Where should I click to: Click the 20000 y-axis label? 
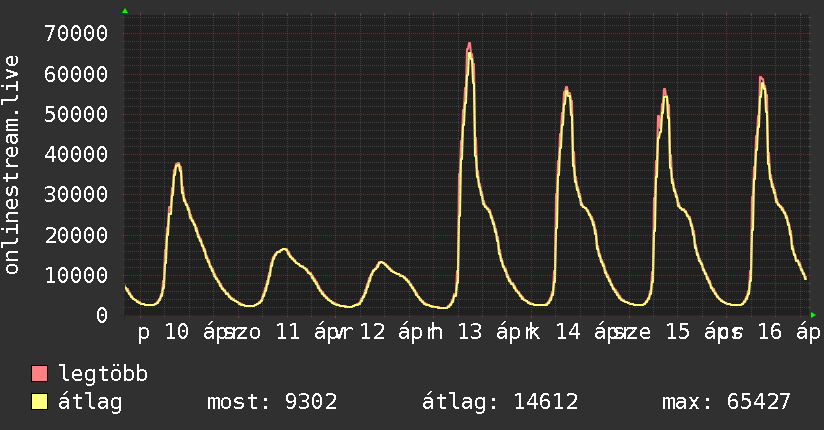point(76,235)
